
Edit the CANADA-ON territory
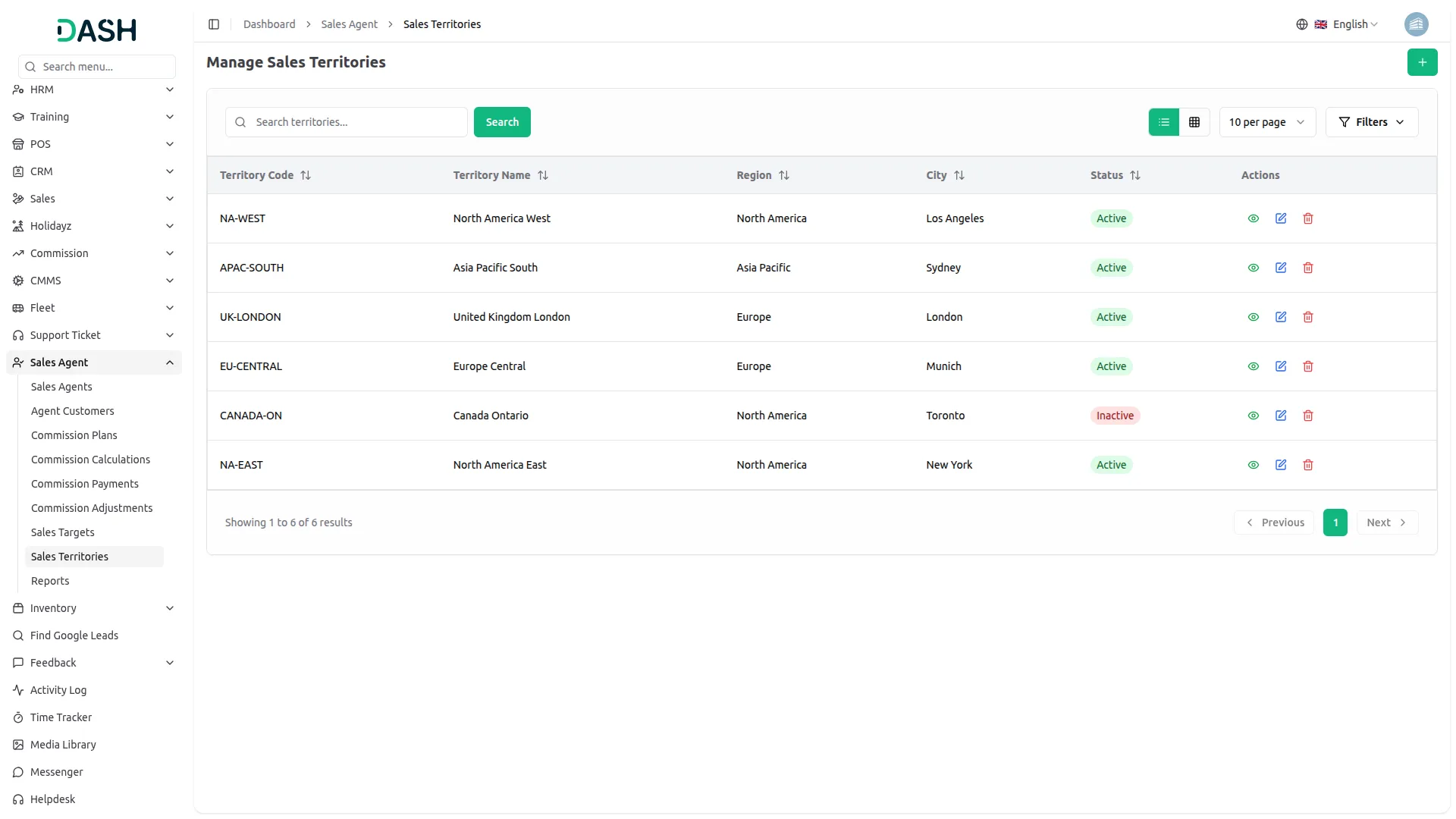click(1281, 416)
